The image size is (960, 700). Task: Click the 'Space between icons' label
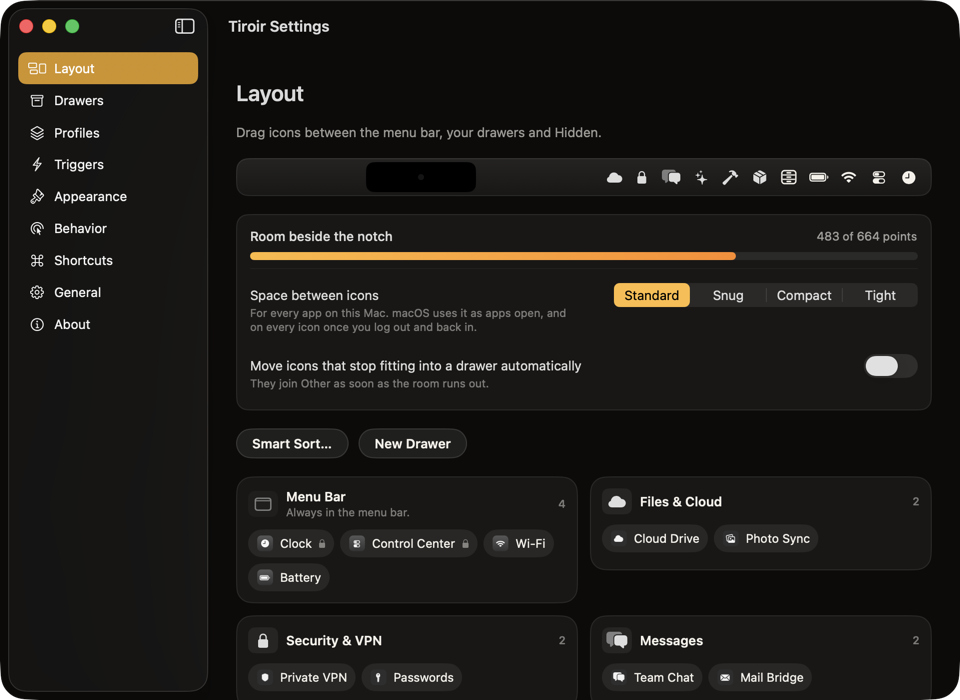tap(314, 295)
